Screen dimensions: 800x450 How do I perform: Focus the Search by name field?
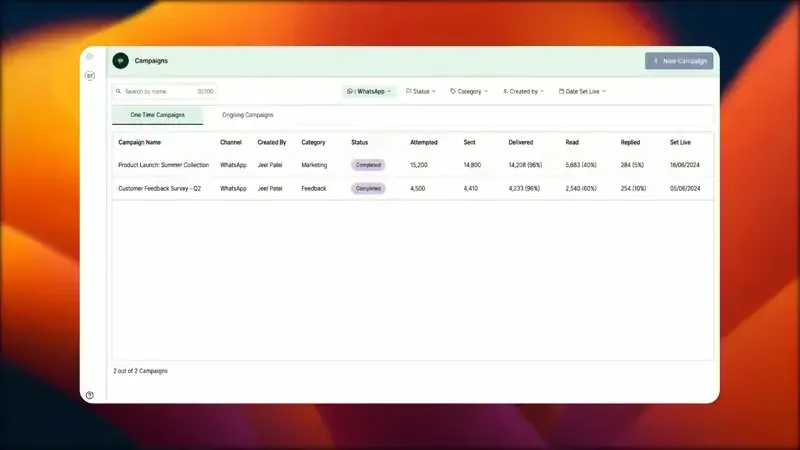click(164, 91)
